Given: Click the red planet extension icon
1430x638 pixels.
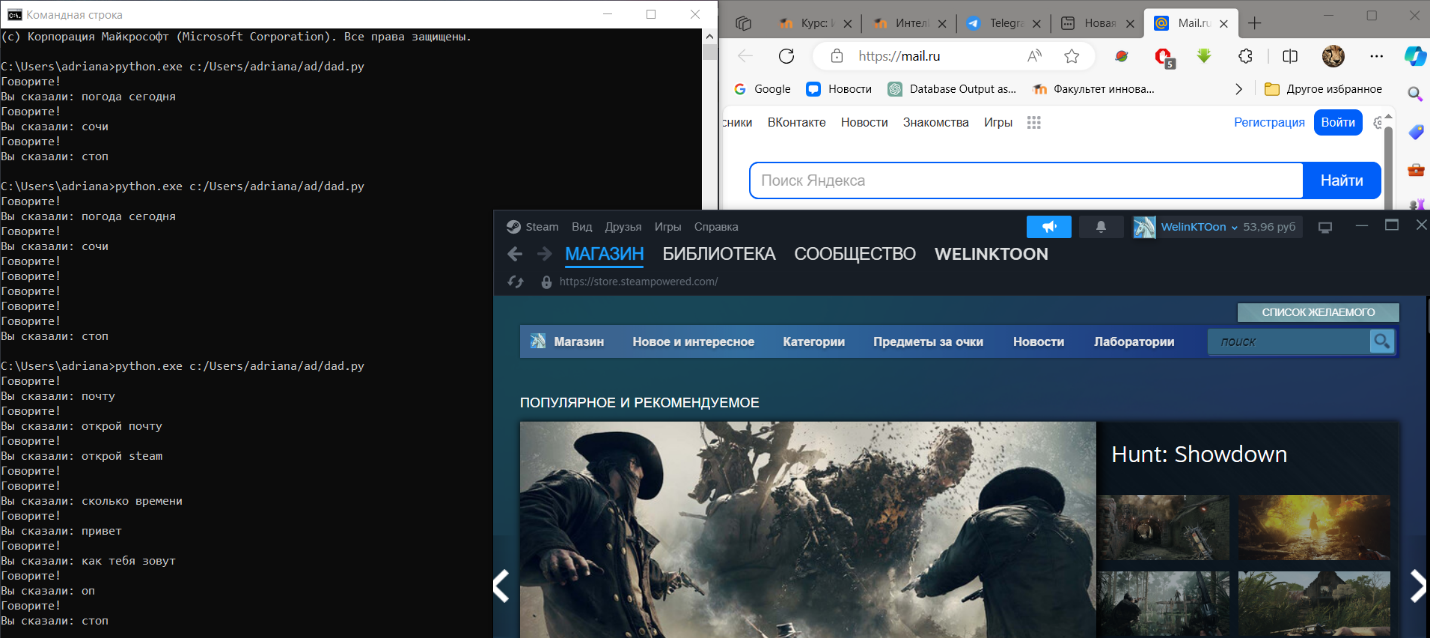Looking at the screenshot, I should pos(1122,56).
